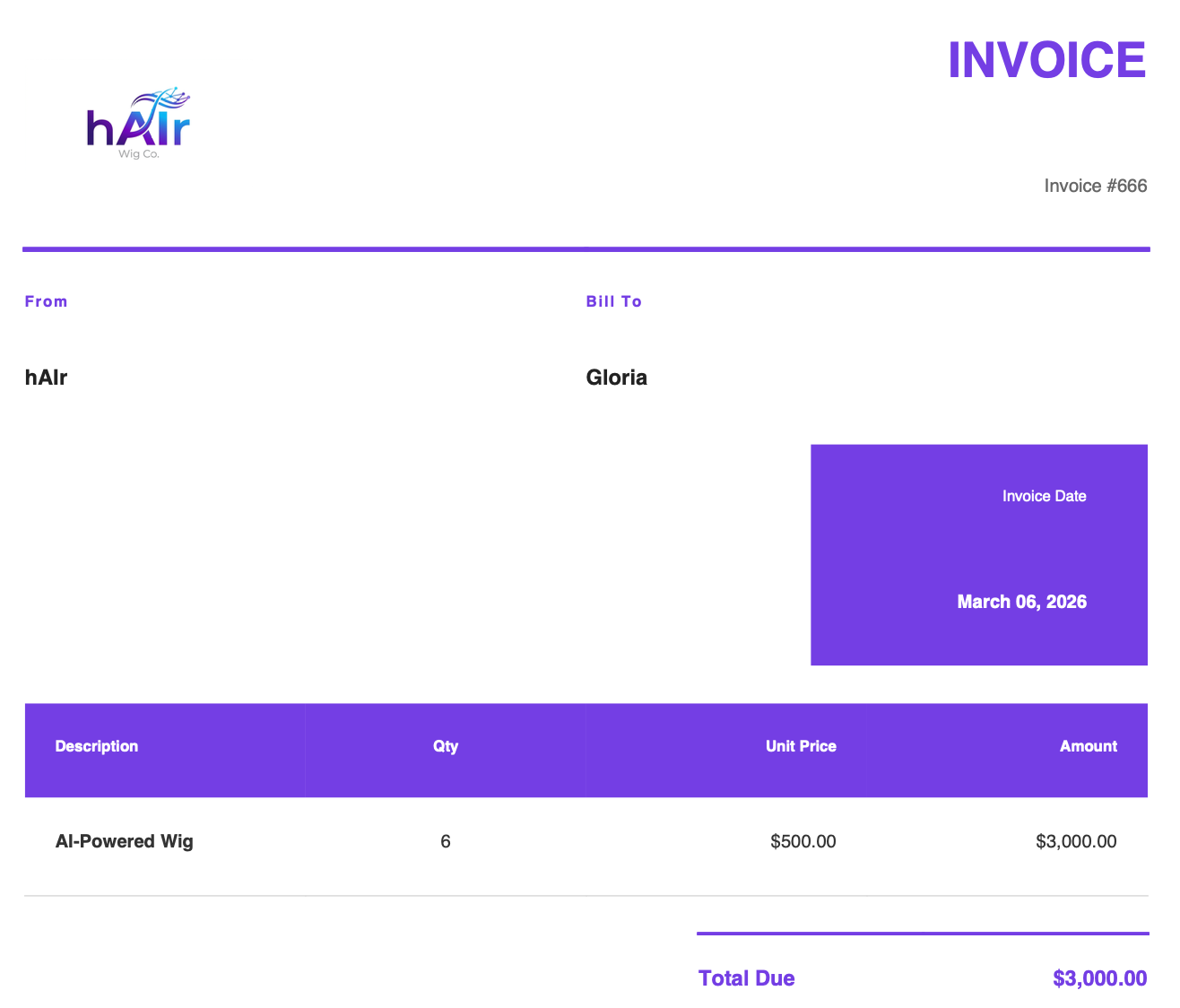Image resolution: width=1180 pixels, height=1008 pixels.
Task: Select the AI-Powered Wig line item
Action: [x=125, y=841]
